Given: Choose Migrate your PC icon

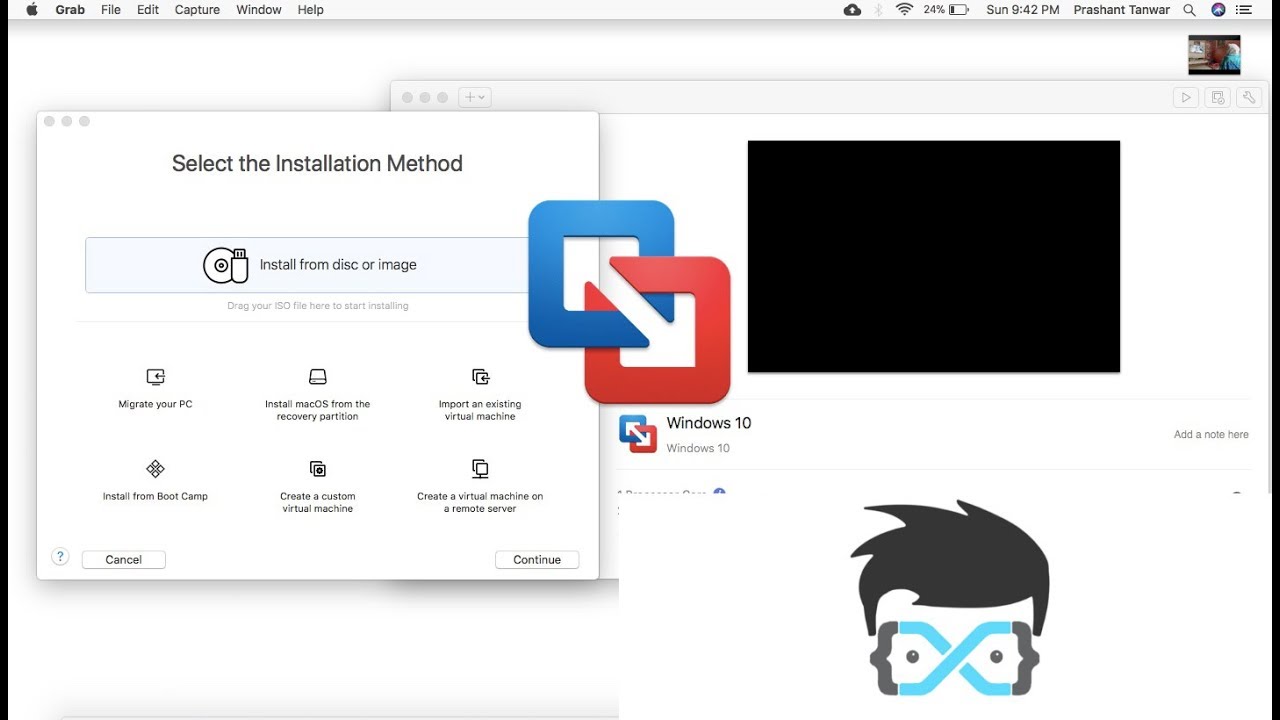Looking at the screenshot, I should tap(155, 377).
